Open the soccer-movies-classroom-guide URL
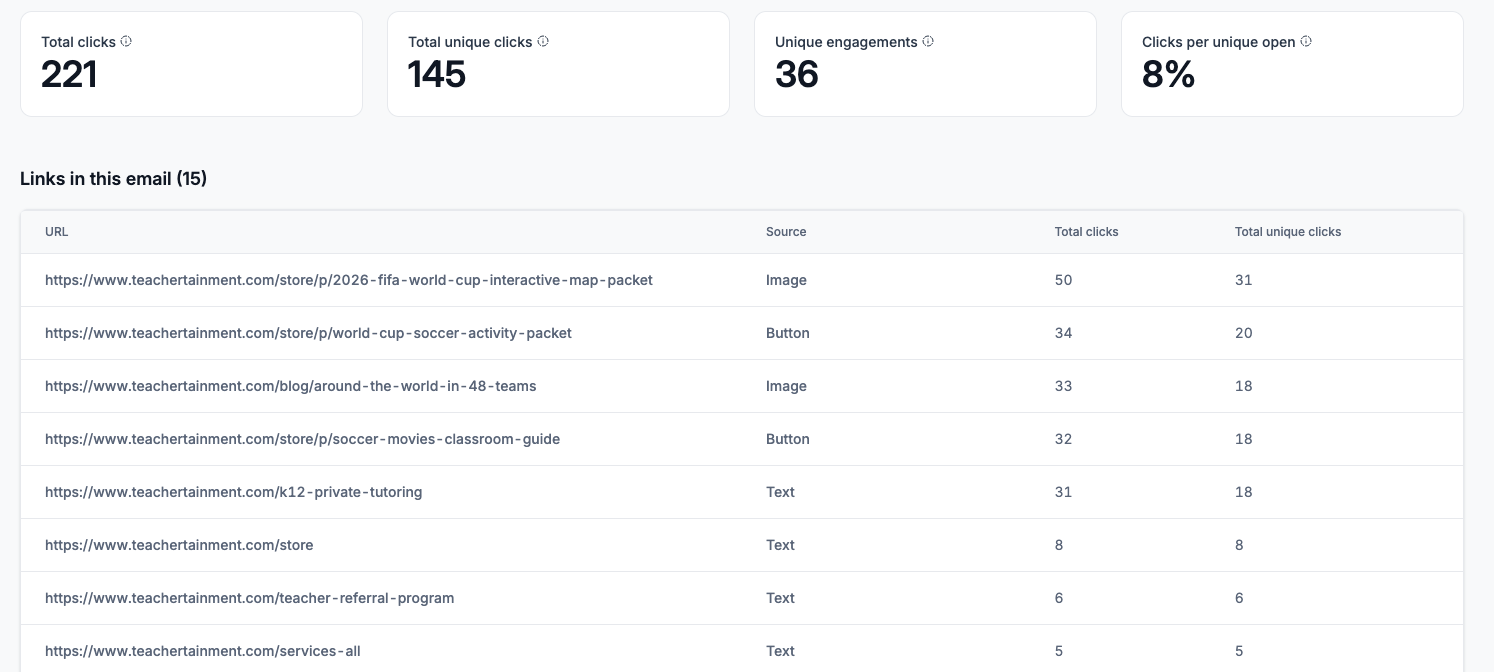1494x672 pixels. (302, 439)
